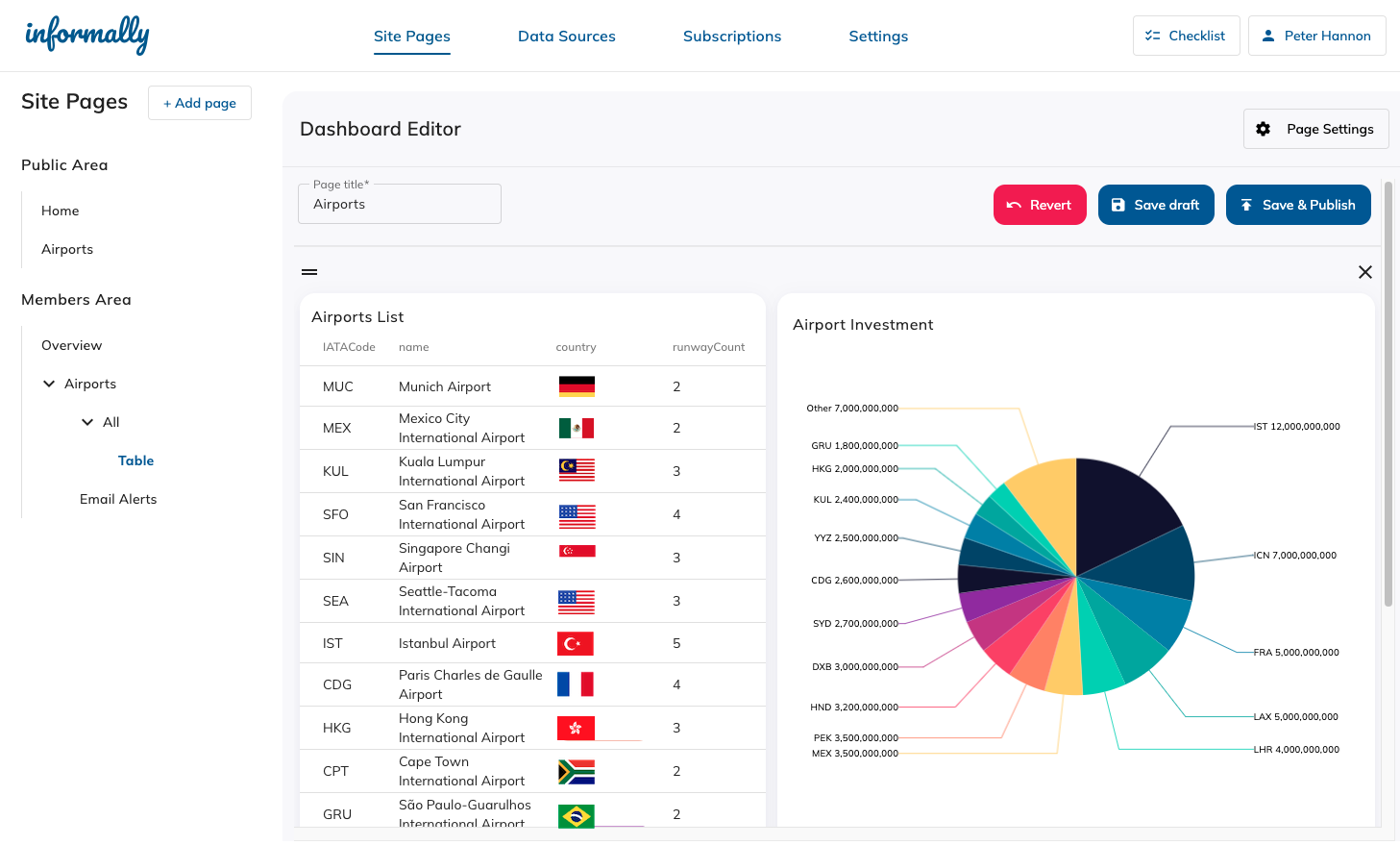Image resolution: width=1400 pixels, height=845 pixels.
Task: Click the South Africa flag in the CPT row
Action: pyautogui.click(x=577, y=772)
